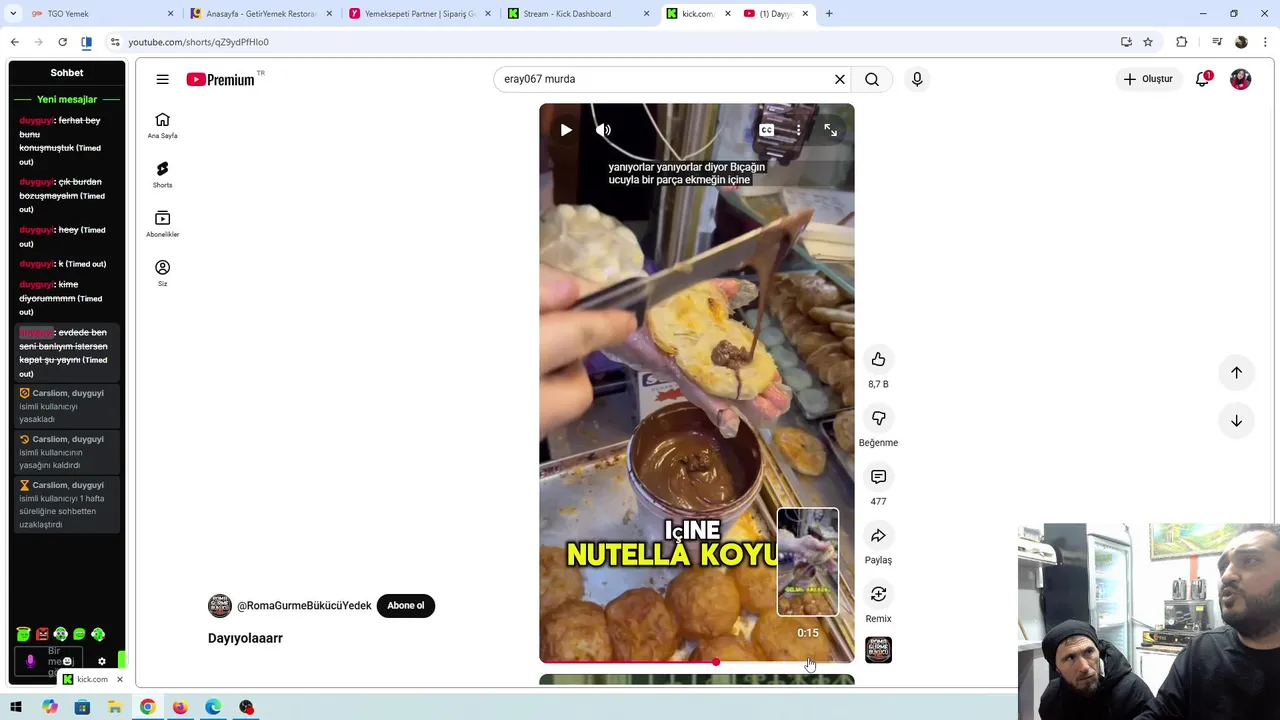Seek on the red video progress bar
The height and width of the screenshot is (720, 1280).
697,662
